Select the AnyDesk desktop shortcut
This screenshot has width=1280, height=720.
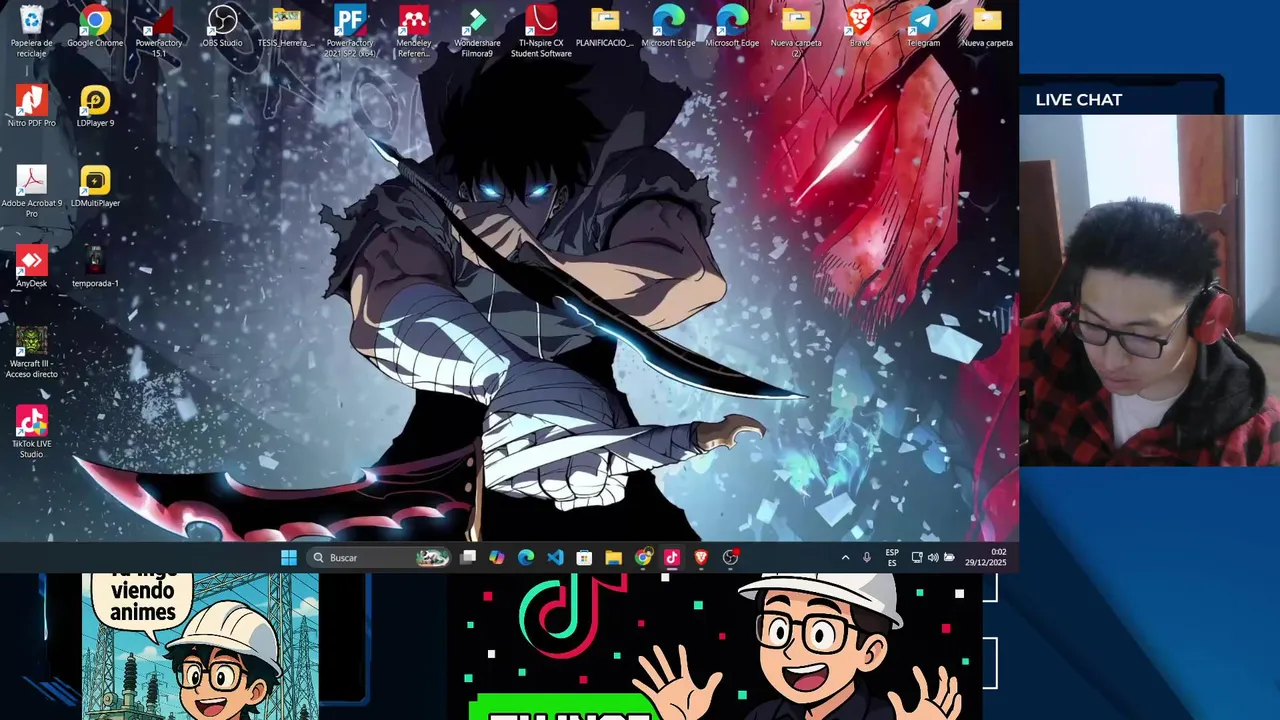point(31,266)
